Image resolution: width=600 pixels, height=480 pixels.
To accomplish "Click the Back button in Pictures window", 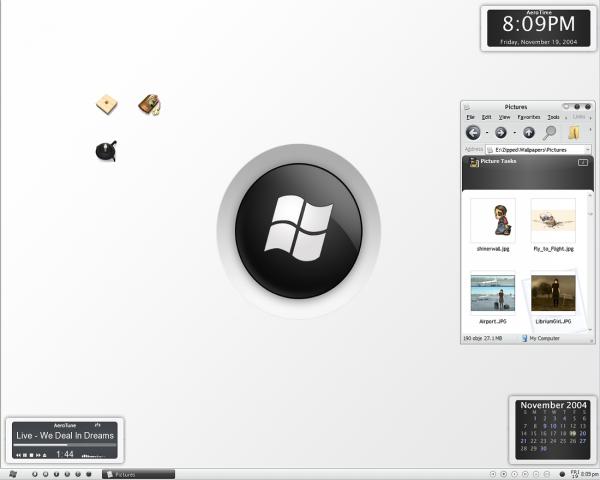I will coord(473,133).
